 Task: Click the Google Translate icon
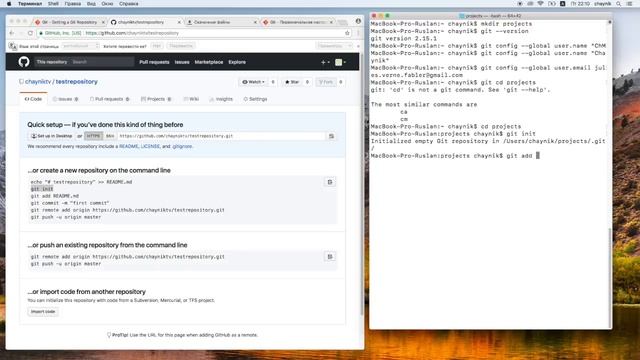coord(13,46)
